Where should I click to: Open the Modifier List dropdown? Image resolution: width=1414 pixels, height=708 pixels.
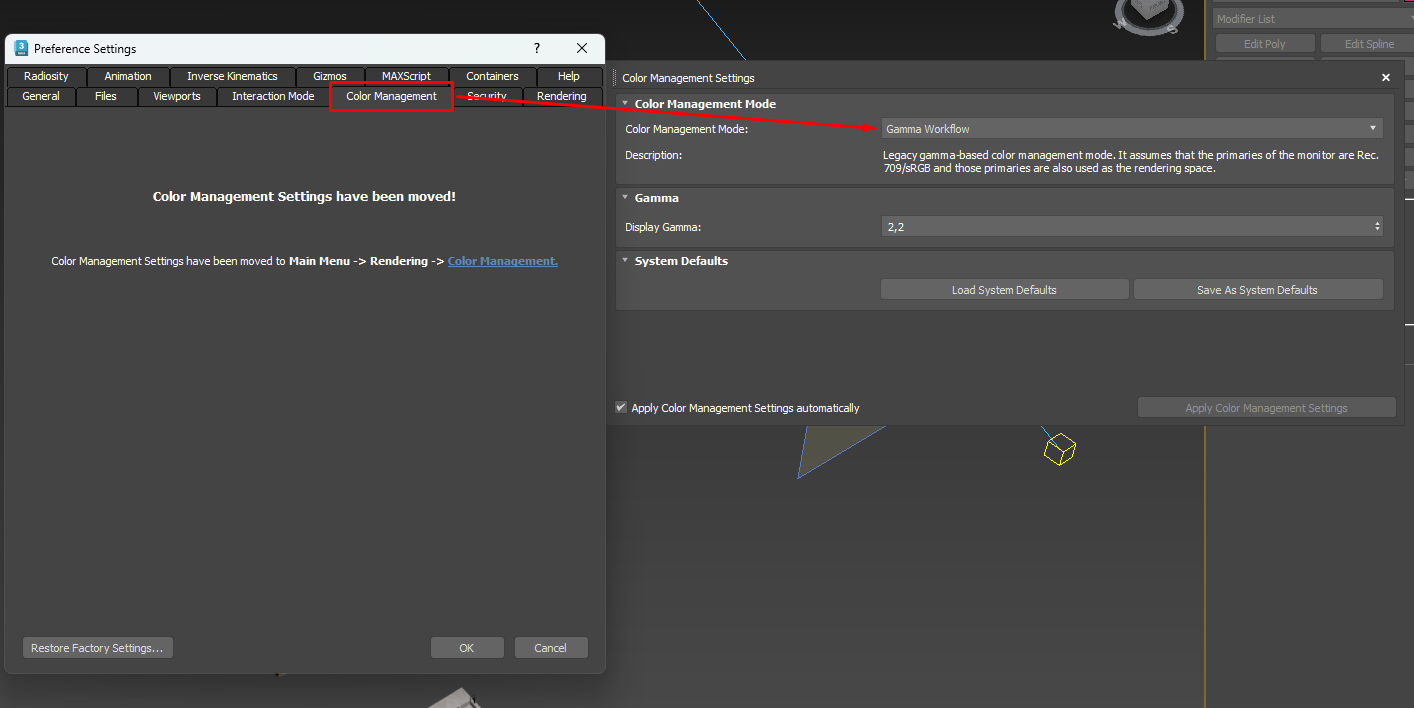[x=1313, y=19]
